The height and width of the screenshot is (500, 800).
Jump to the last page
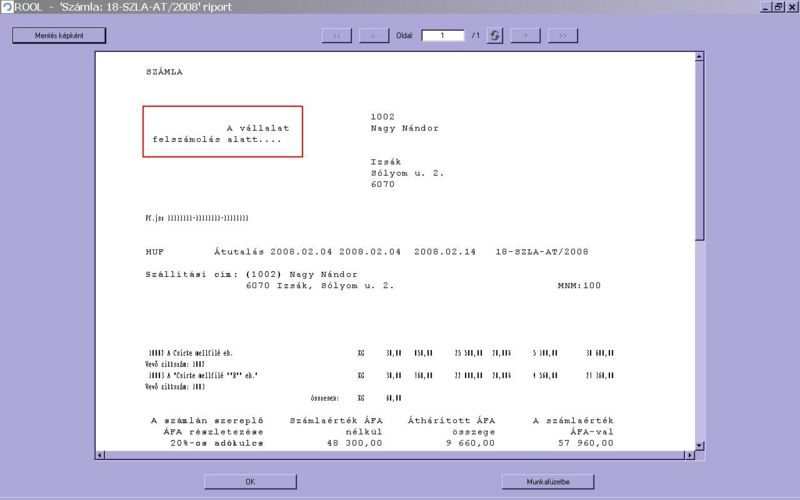tap(563, 35)
